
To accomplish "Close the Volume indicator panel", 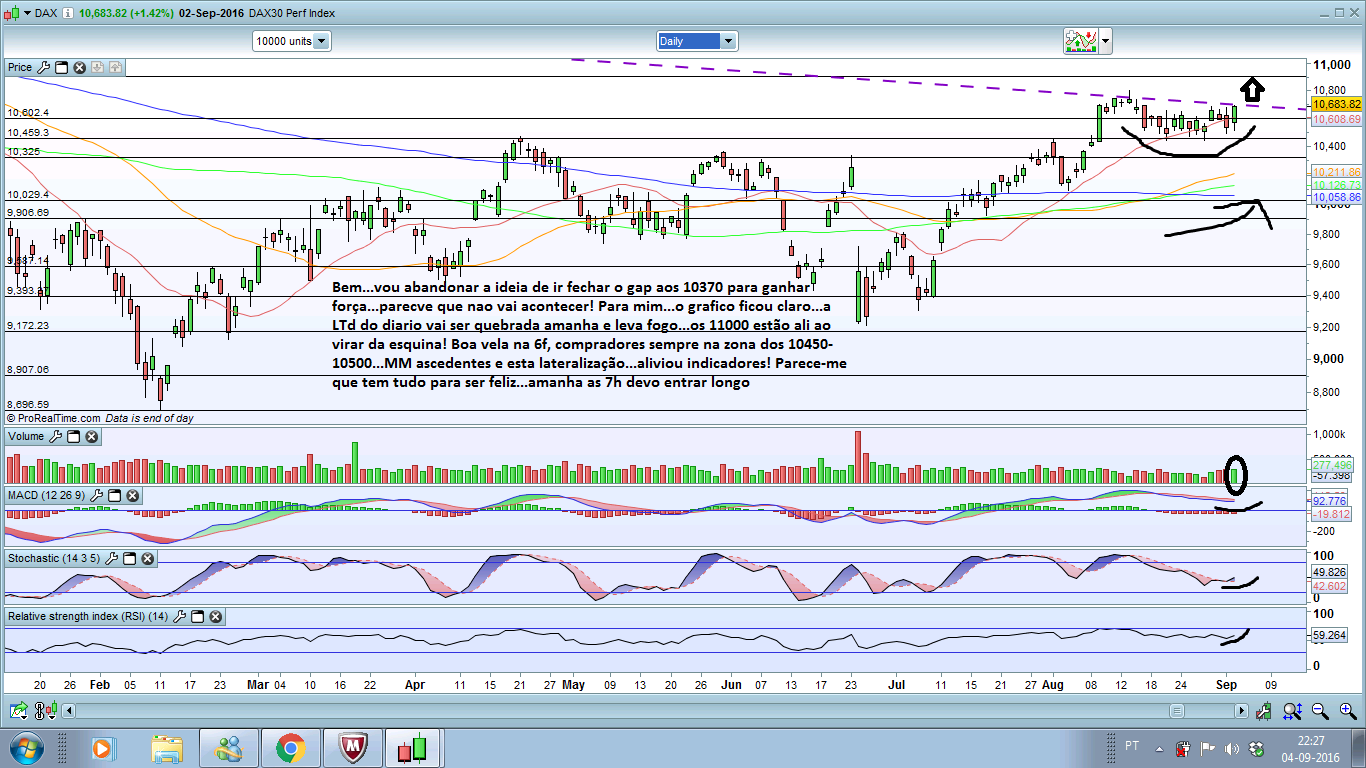I will click(x=91, y=437).
